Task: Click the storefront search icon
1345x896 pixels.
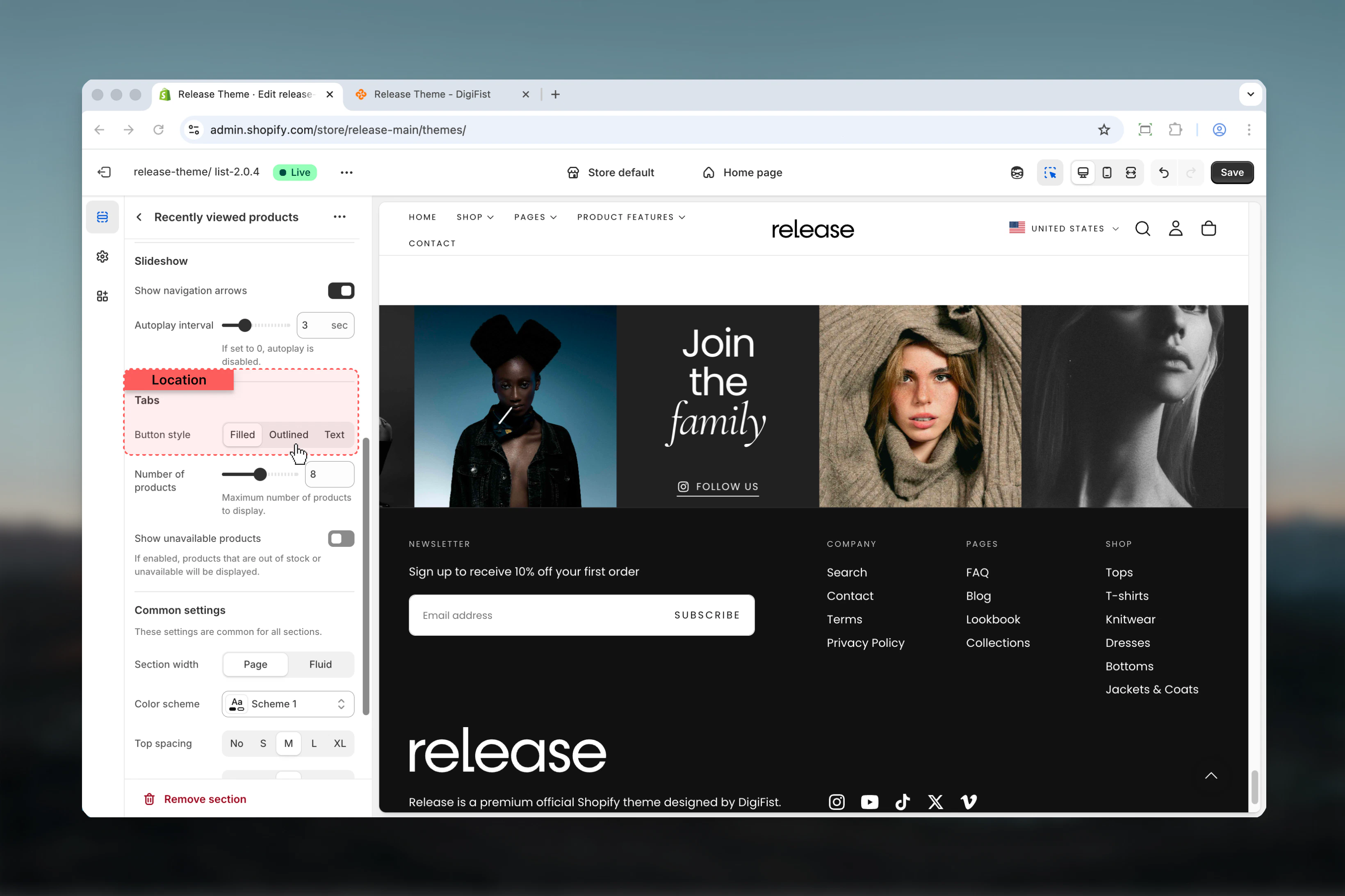Action: 1143,229
